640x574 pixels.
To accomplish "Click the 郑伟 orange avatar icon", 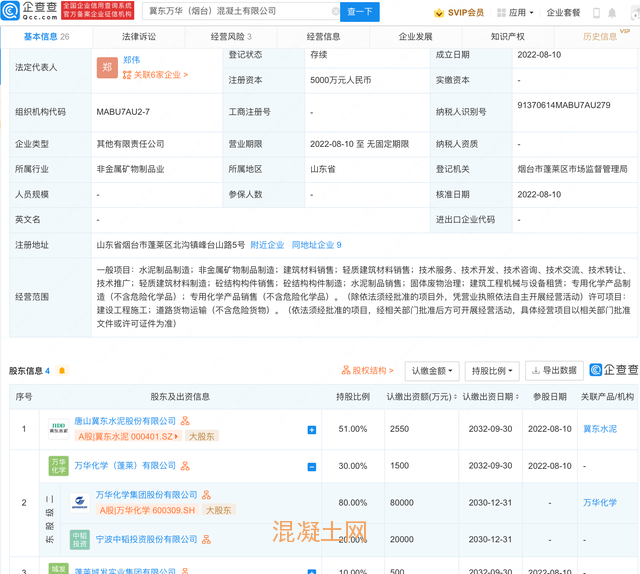I will (x=106, y=66).
